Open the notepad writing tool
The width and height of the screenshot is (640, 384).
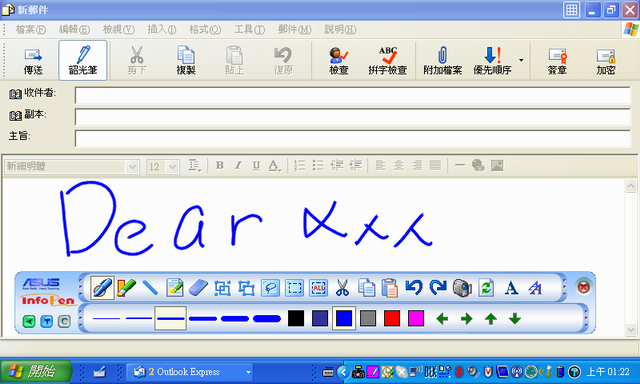pos(175,288)
